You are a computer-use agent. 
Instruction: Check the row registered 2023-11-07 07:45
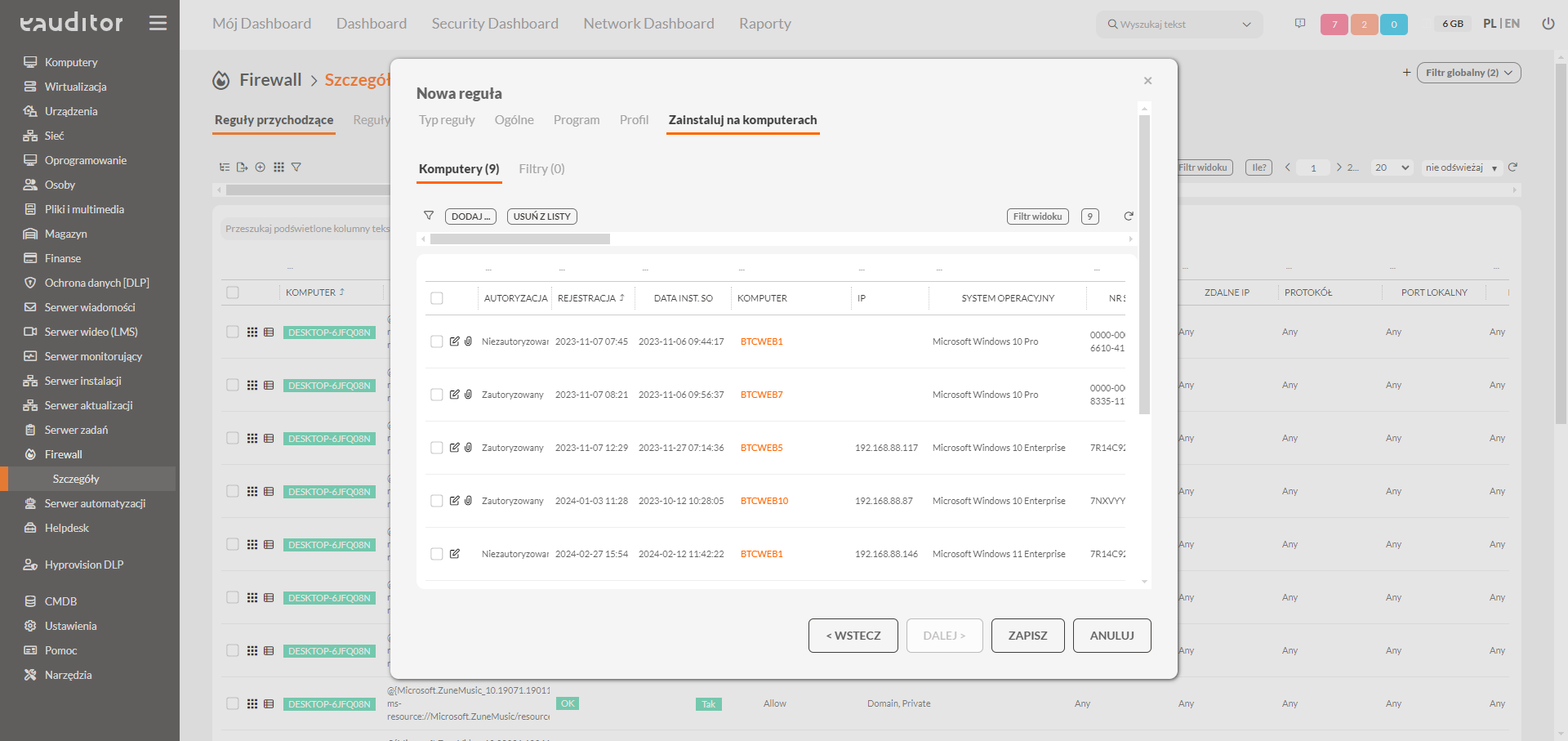[x=437, y=341]
